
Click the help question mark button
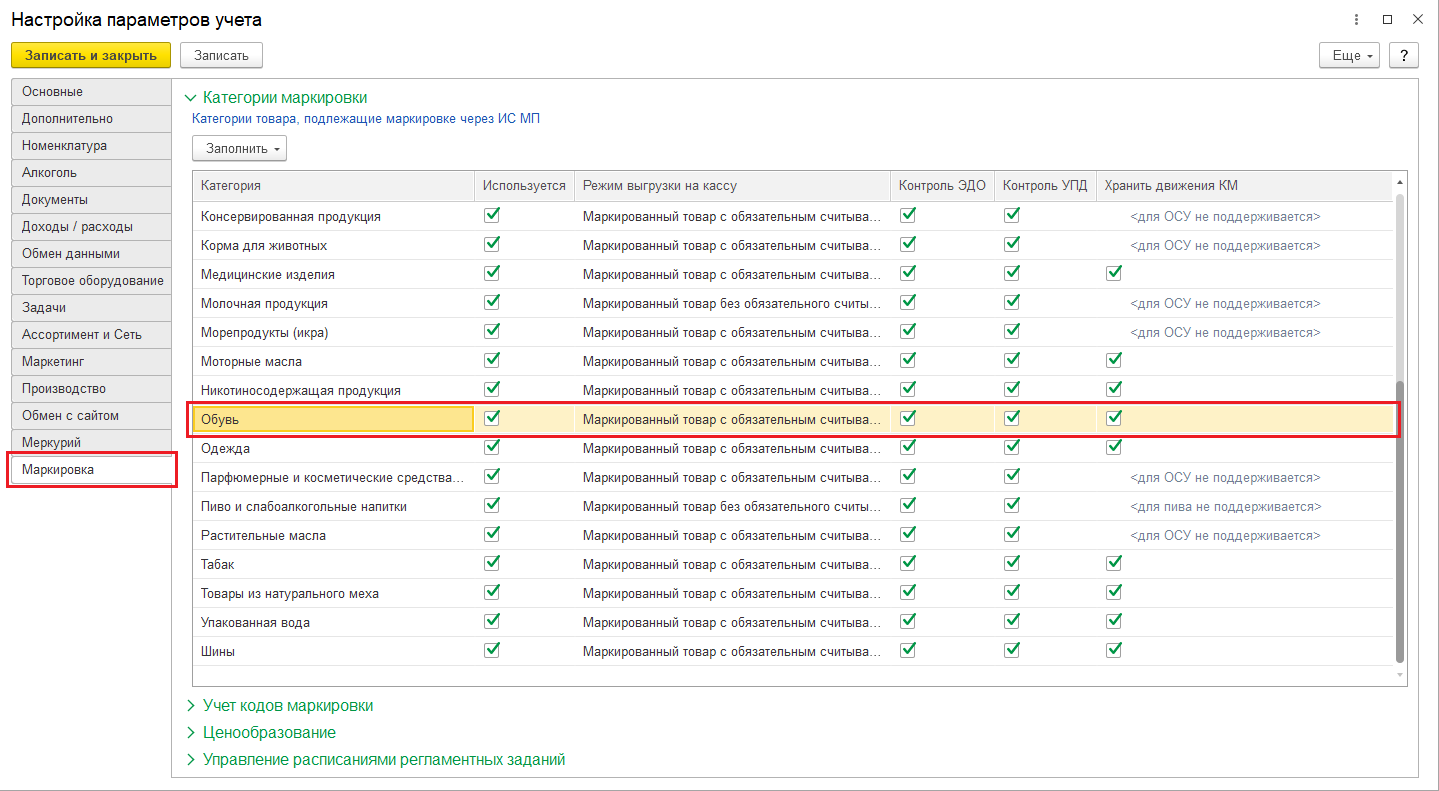click(1404, 55)
